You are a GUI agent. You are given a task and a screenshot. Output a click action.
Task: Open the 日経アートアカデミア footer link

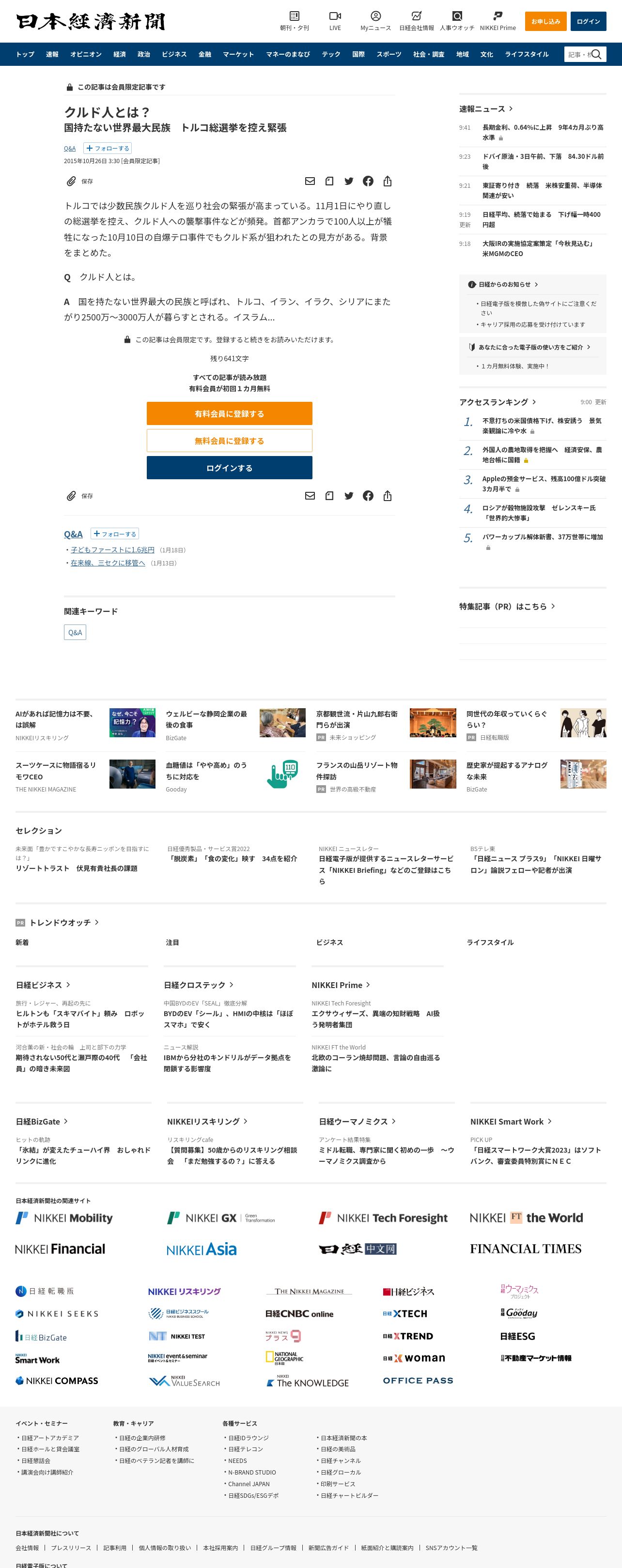coord(50,1438)
